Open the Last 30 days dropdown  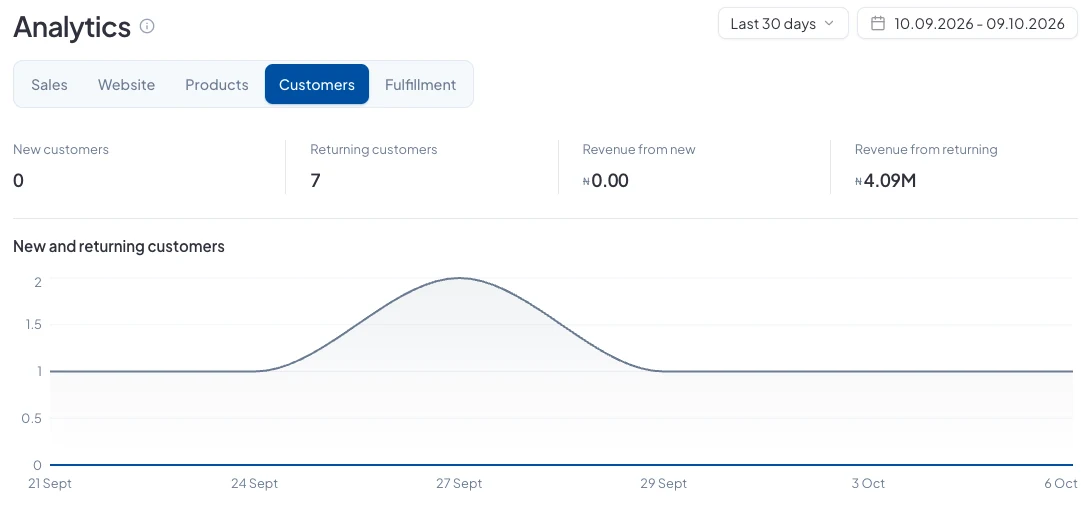coord(783,23)
